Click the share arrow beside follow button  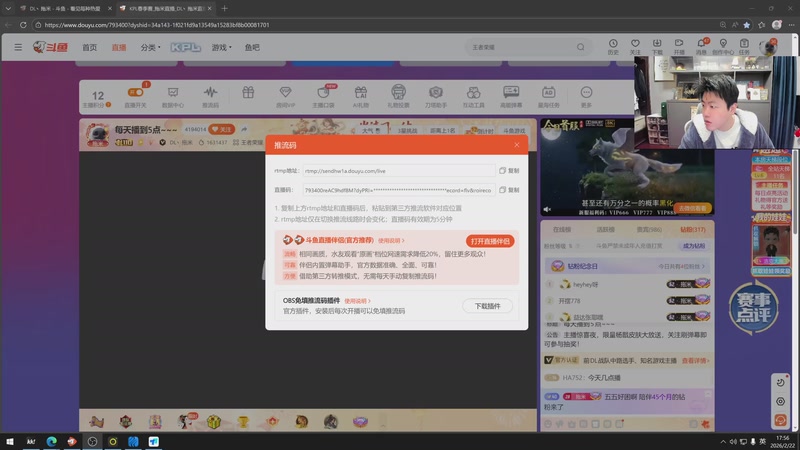click(244, 130)
